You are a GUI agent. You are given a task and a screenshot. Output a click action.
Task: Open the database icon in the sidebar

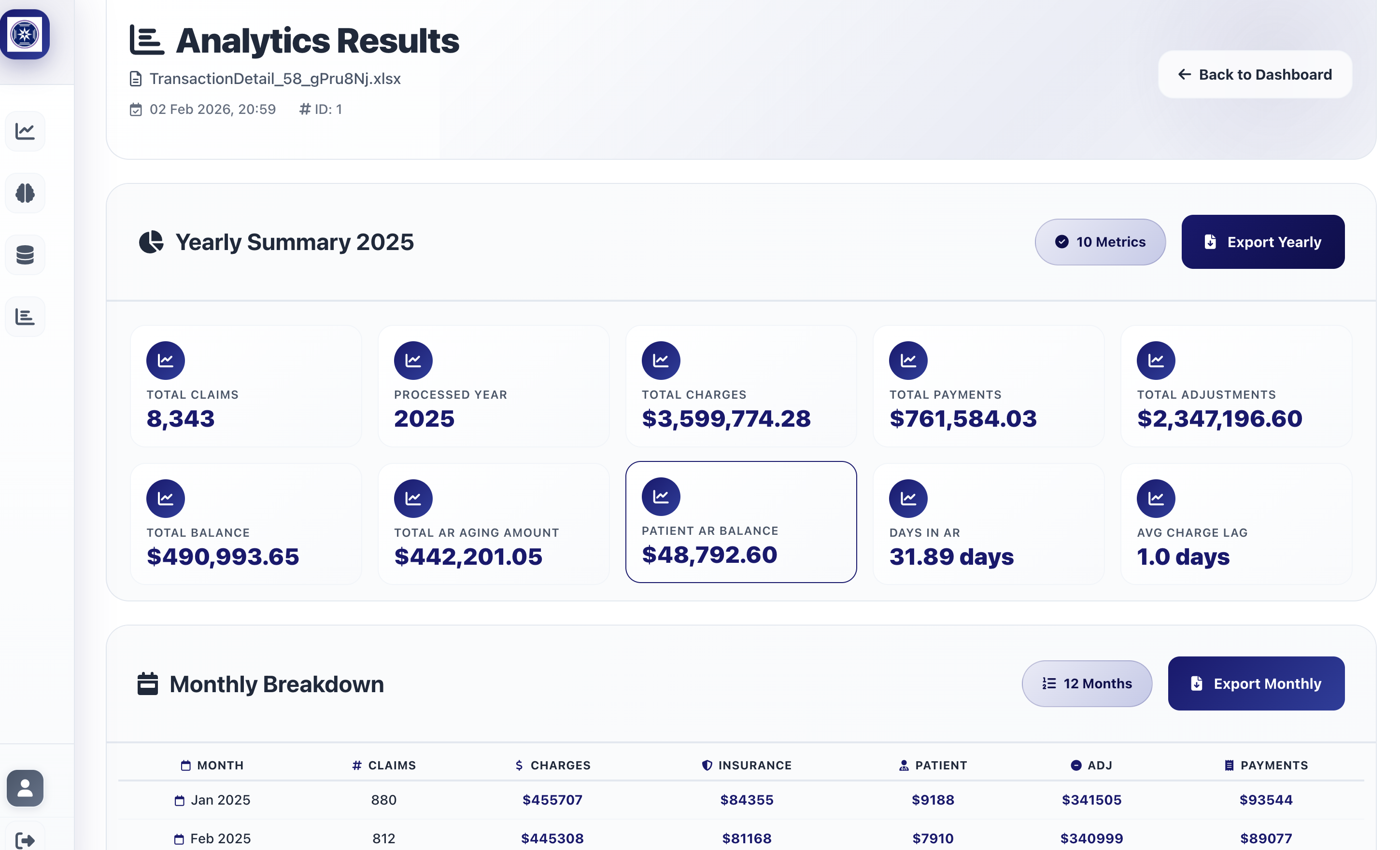pos(25,254)
